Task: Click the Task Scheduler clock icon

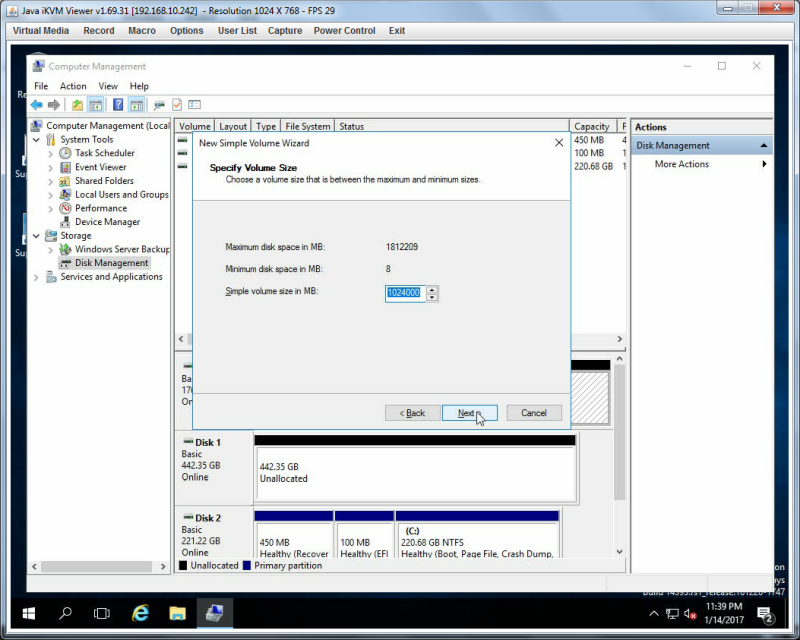Action: 65,153
